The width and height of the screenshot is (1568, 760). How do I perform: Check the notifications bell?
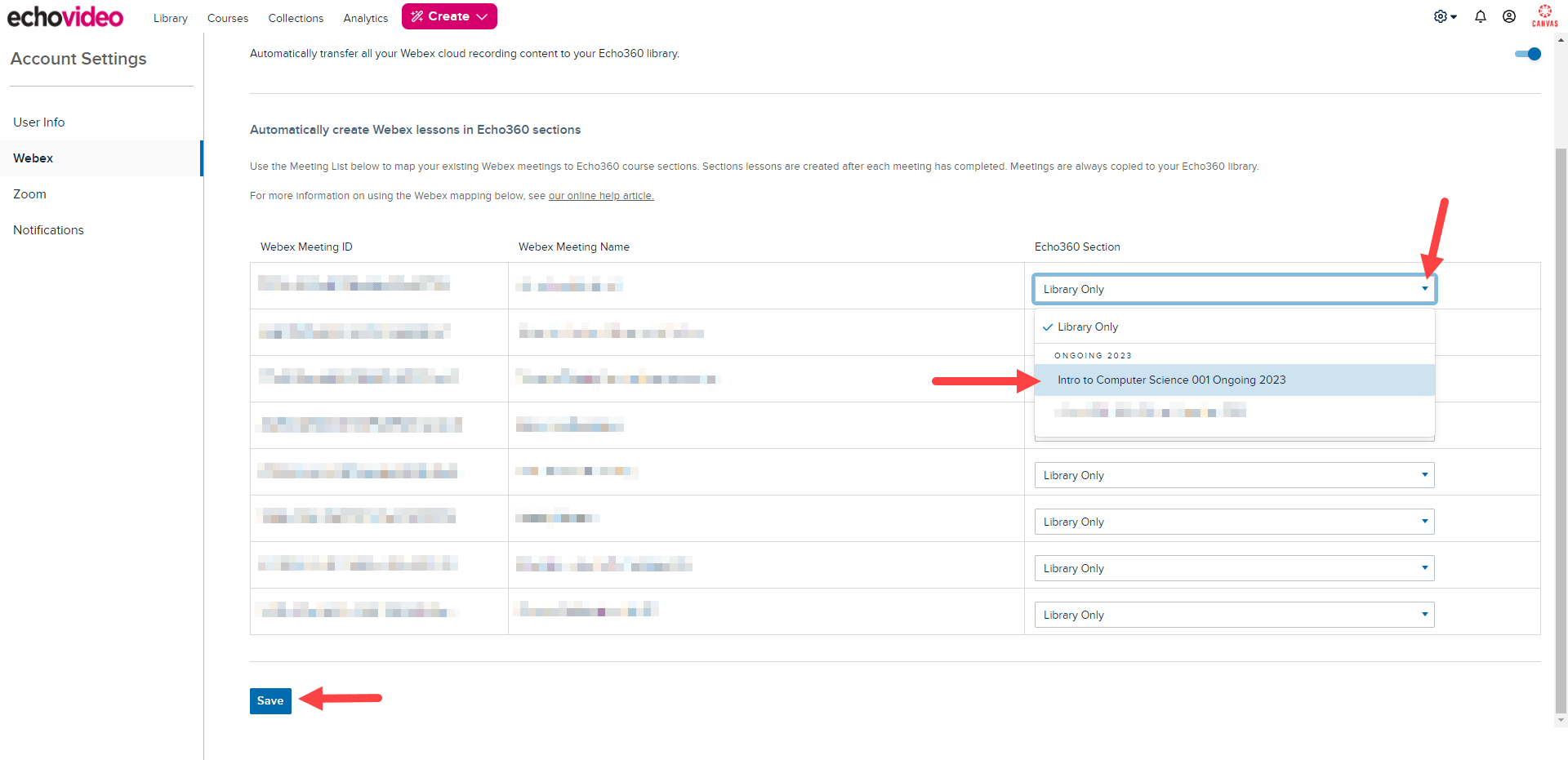[x=1480, y=16]
